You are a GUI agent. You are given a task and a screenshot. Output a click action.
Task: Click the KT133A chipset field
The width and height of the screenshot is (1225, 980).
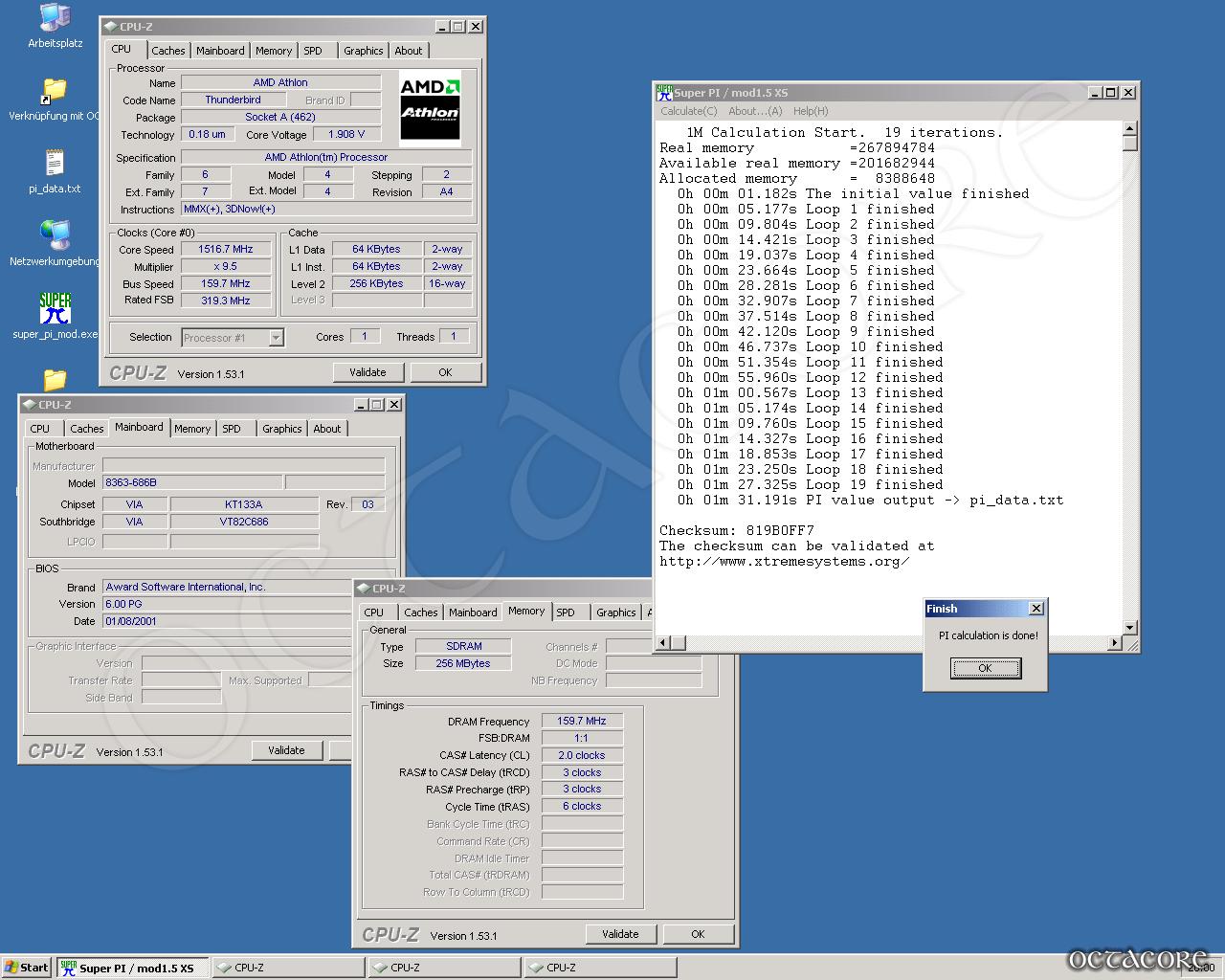pos(244,504)
